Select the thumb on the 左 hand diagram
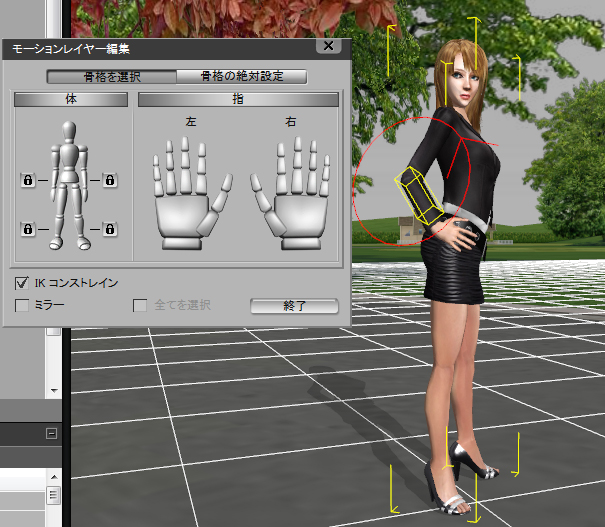The width and height of the screenshot is (605, 527). pyautogui.click(x=216, y=204)
